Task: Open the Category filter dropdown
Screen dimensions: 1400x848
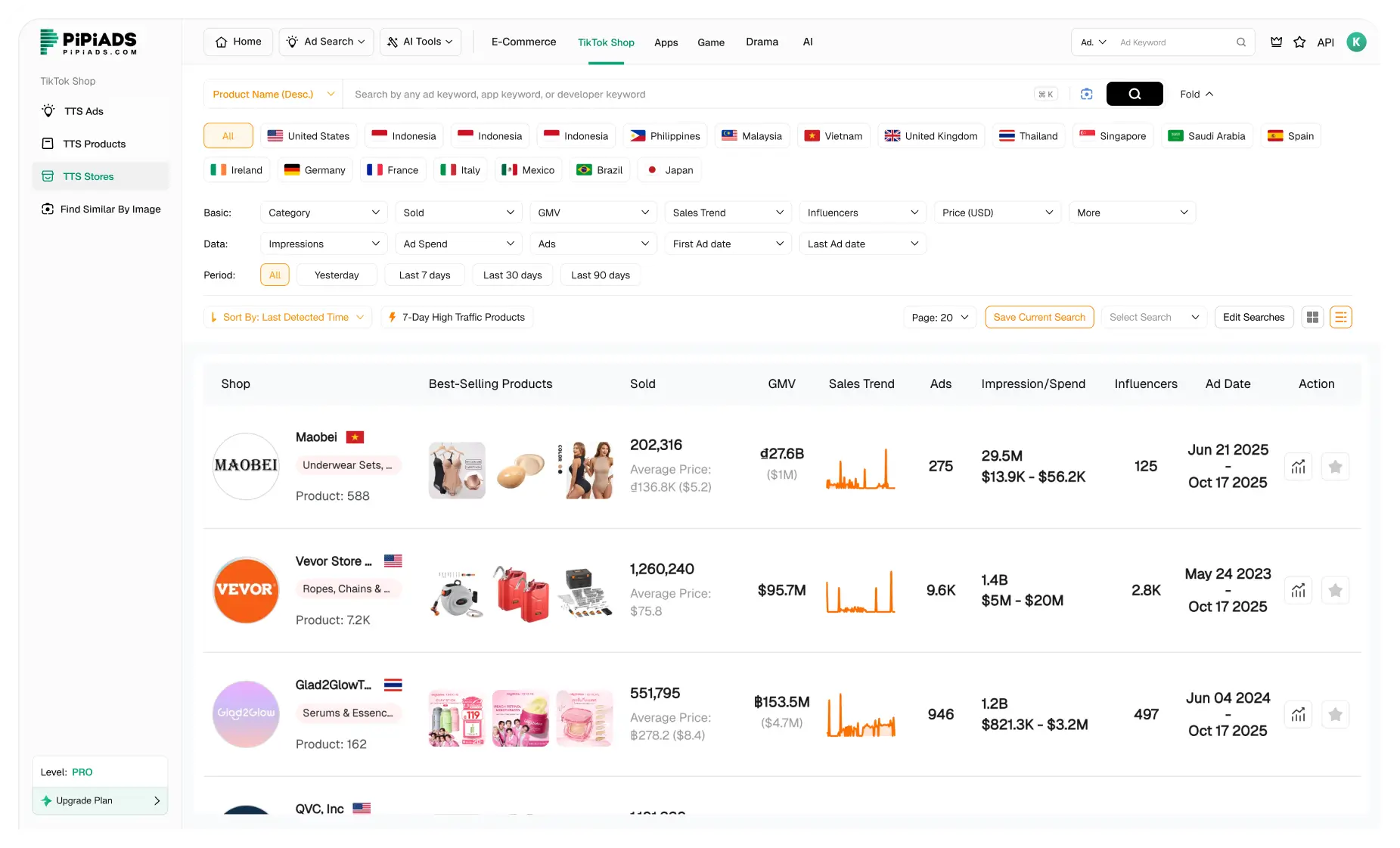Action: tap(323, 213)
